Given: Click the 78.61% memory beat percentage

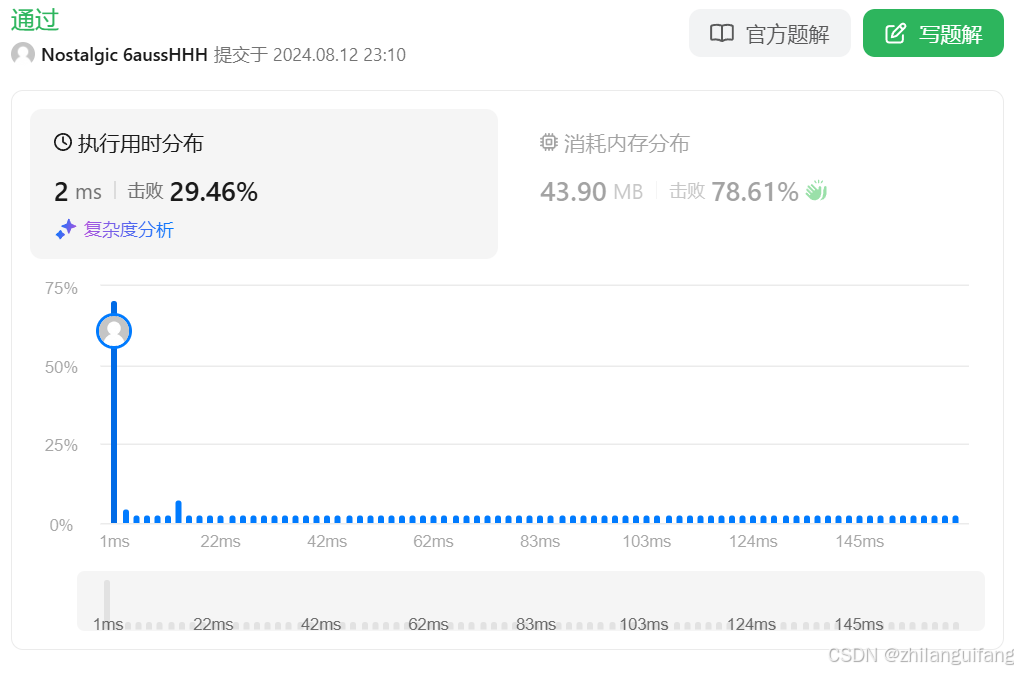Looking at the screenshot, I should [755, 191].
